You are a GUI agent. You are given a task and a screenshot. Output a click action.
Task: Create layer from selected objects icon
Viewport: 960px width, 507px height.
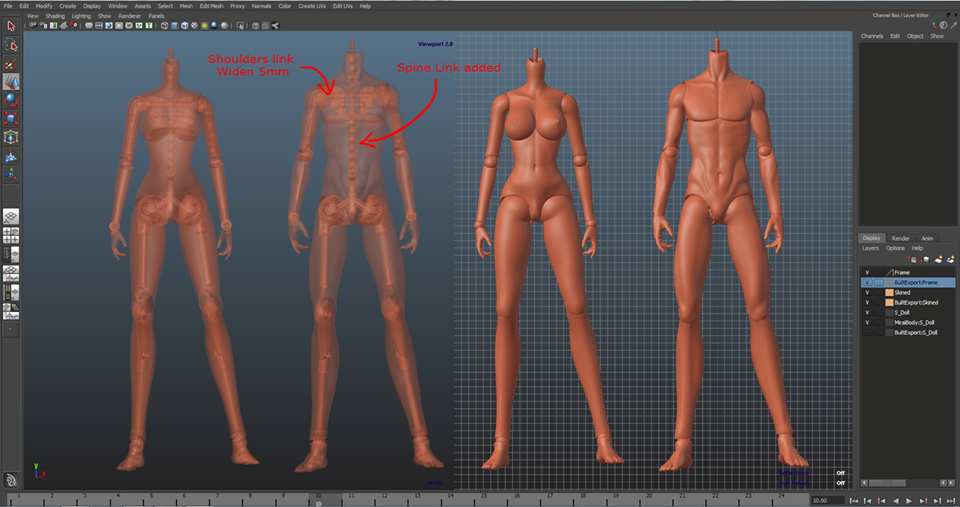click(x=950, y=260)
